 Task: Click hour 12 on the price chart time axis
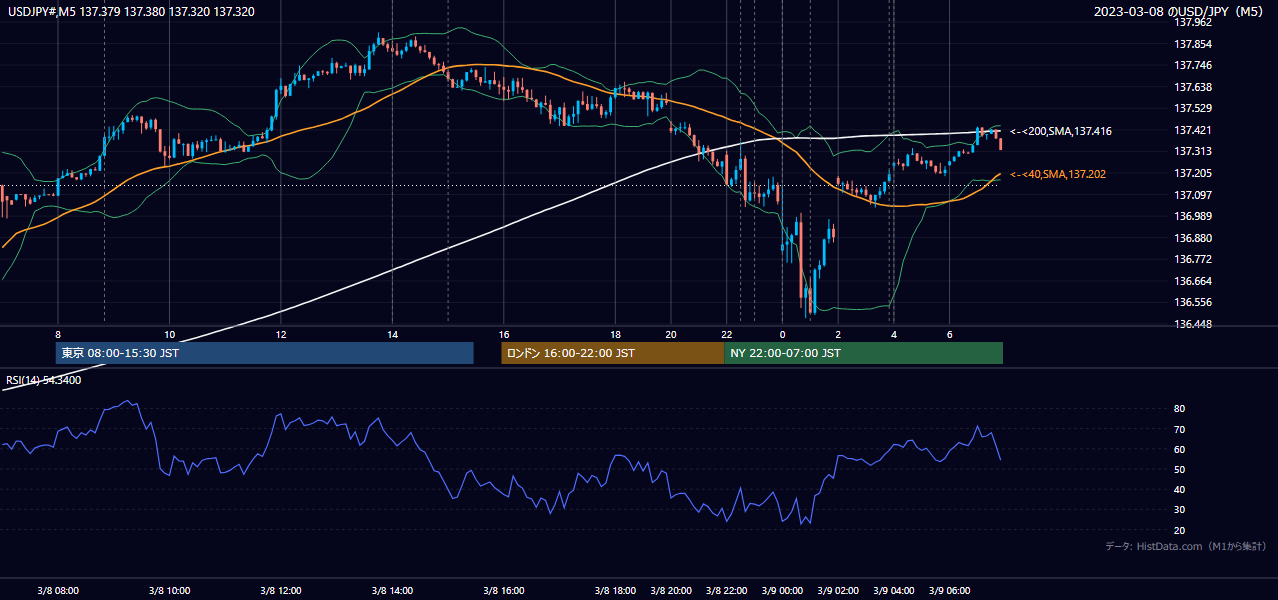(281, 334)
